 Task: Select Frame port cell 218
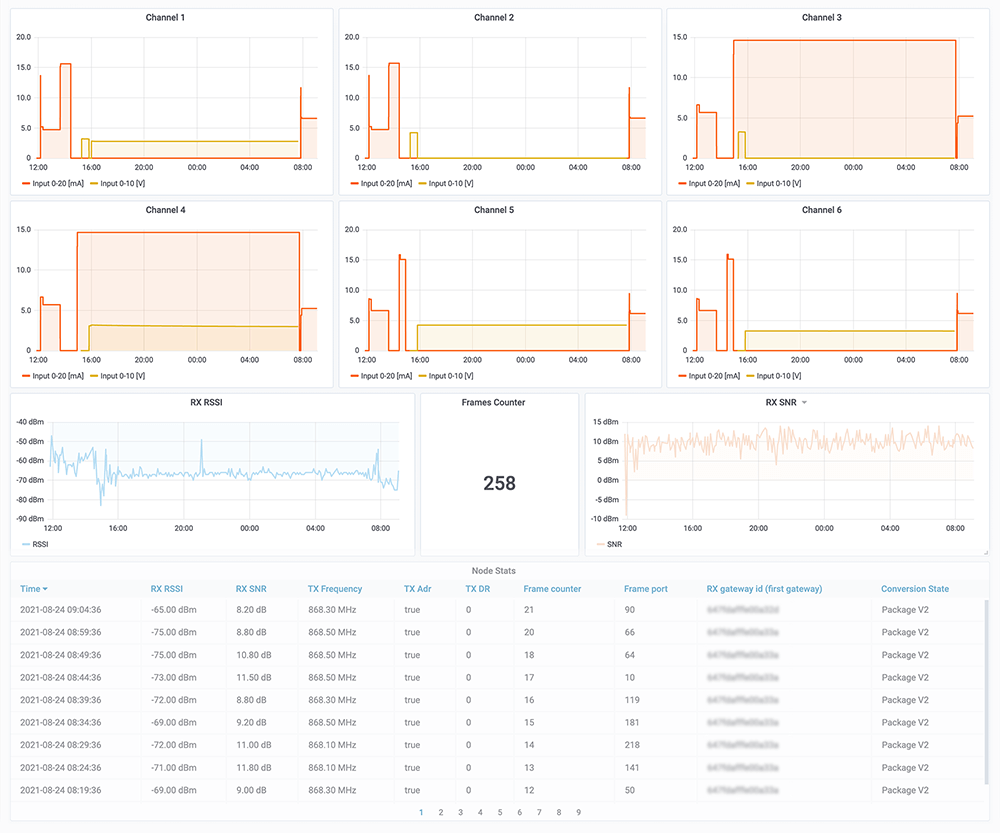[632, 745]
